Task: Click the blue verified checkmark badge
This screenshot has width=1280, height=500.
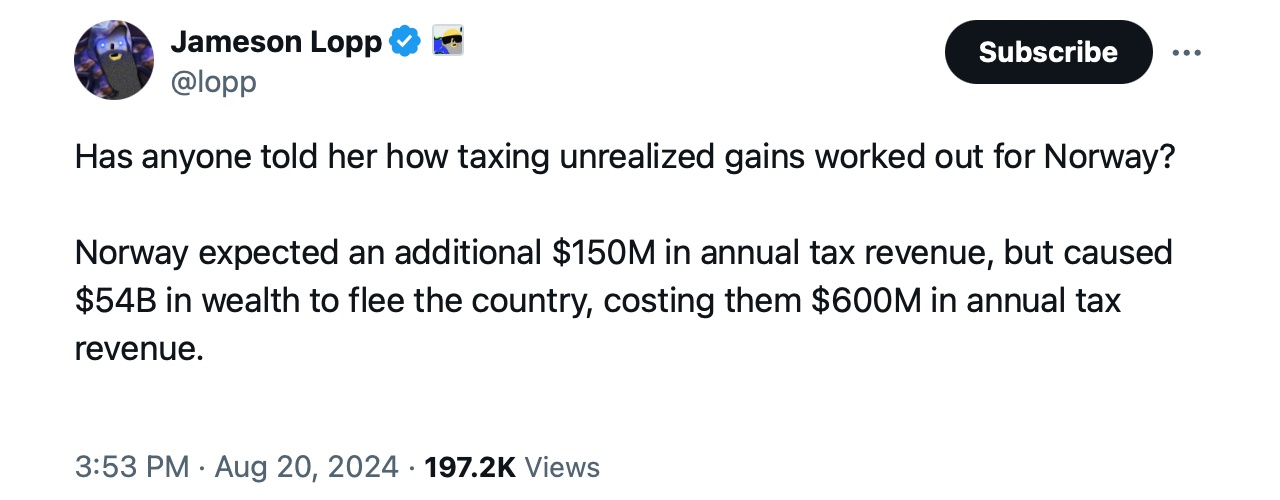Action: click(405, 42)
